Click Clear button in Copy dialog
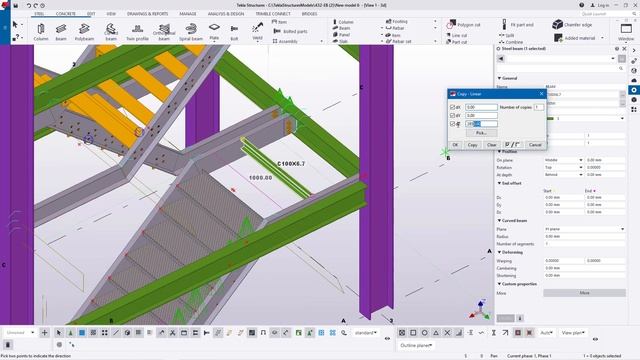This screenshot has width=640, height=360. (x=491, y=145)
